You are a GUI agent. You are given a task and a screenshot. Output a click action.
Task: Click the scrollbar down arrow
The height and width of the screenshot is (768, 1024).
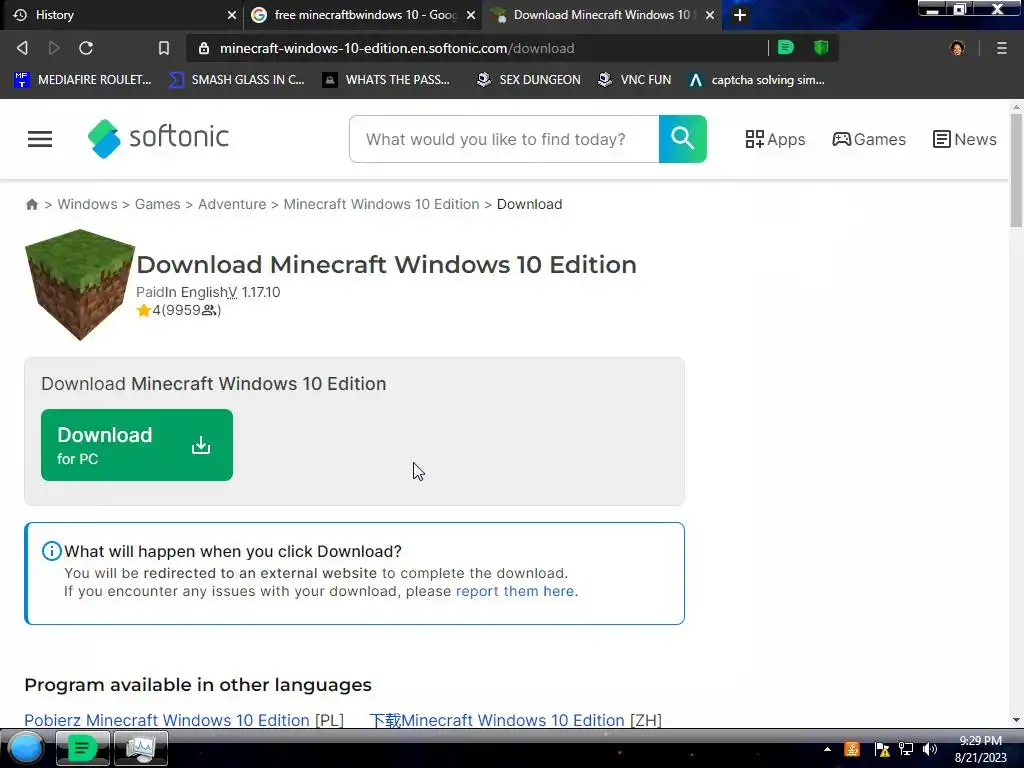[1016, 719]
